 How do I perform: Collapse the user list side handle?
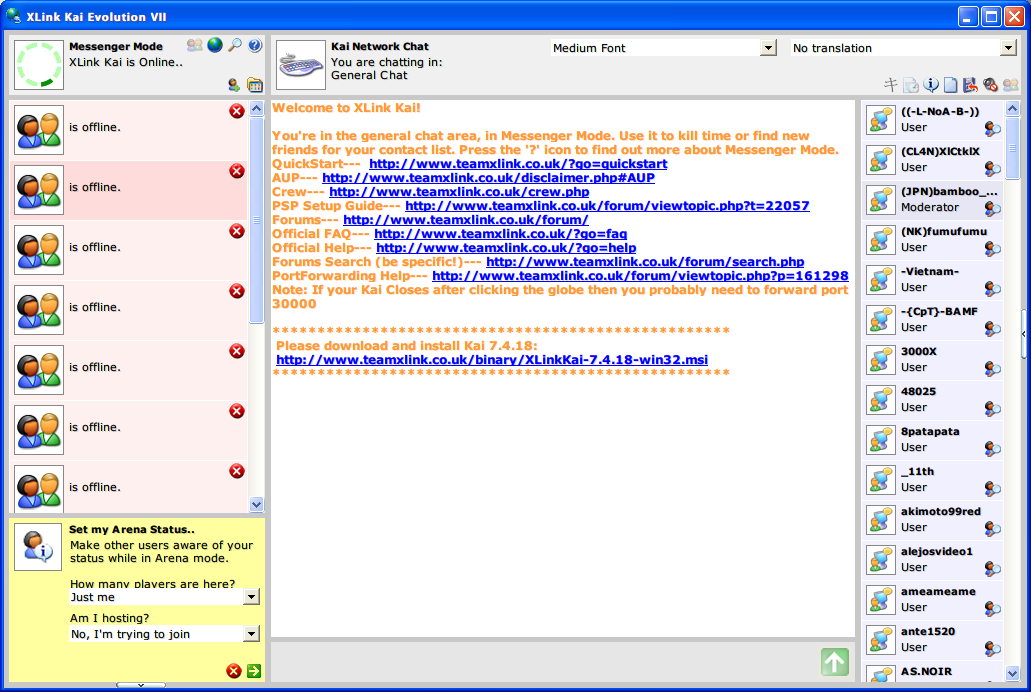coord(1023,334)
